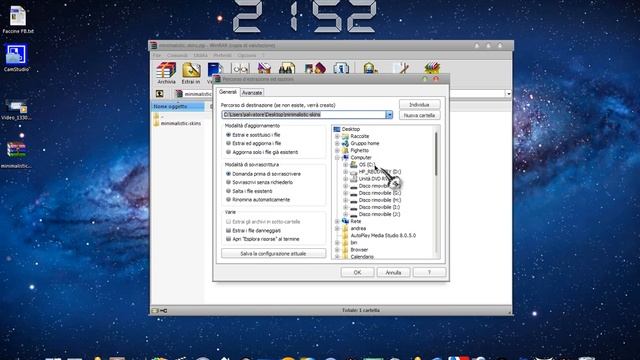Open the Comandi menu

(177, 56)
